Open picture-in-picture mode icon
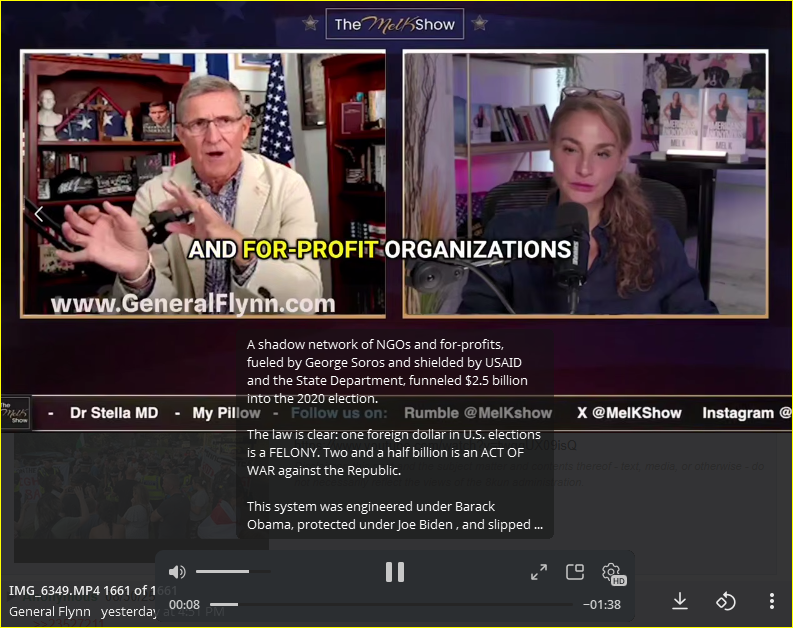793x628 pixels. [575, 572]
